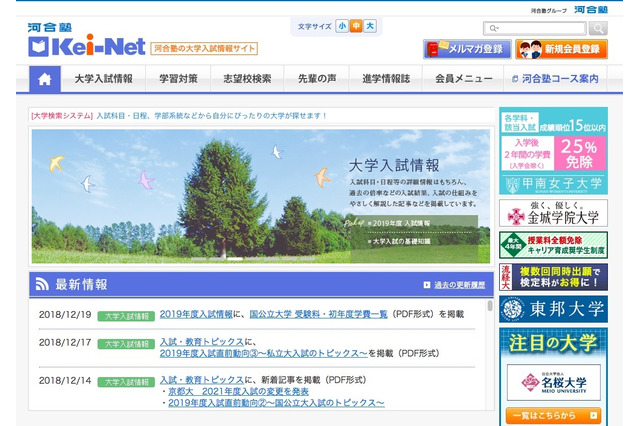
Task: Open the 会員メニュー menu
Action: pos(464,79)
